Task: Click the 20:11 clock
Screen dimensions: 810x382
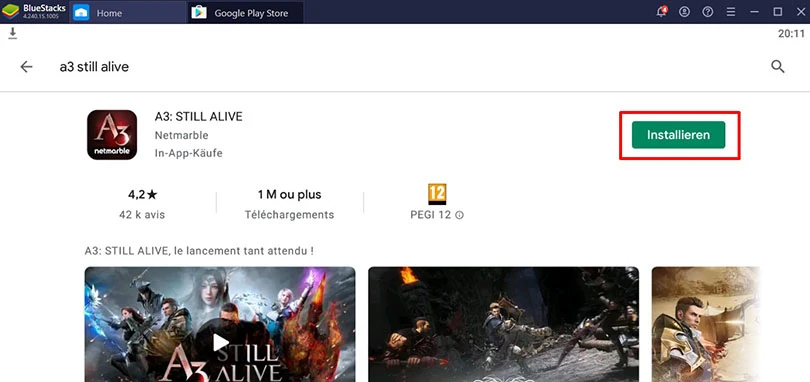Action: tap(791, 34)
